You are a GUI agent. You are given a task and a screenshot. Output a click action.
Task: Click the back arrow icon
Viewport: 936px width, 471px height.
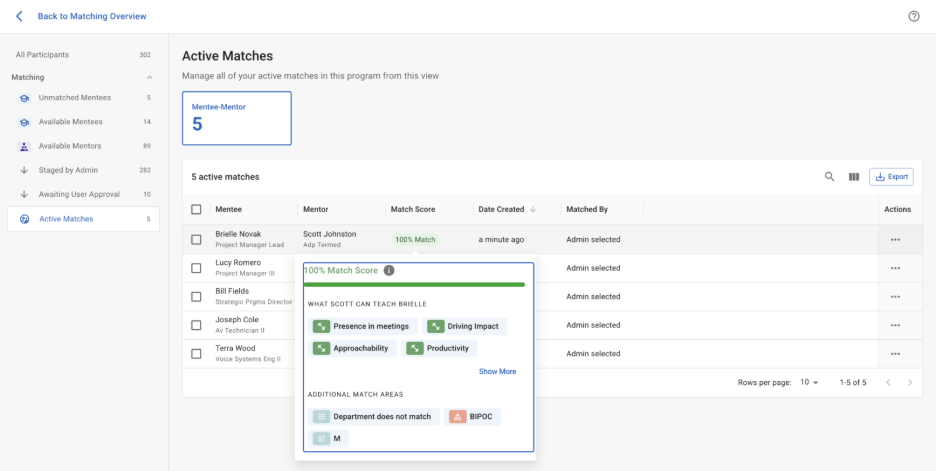(x=19, y=16)
